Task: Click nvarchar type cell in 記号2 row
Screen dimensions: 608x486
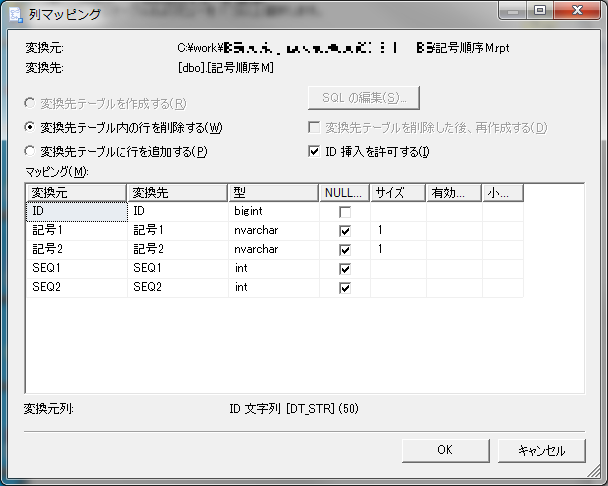Action: coord(274,249)
